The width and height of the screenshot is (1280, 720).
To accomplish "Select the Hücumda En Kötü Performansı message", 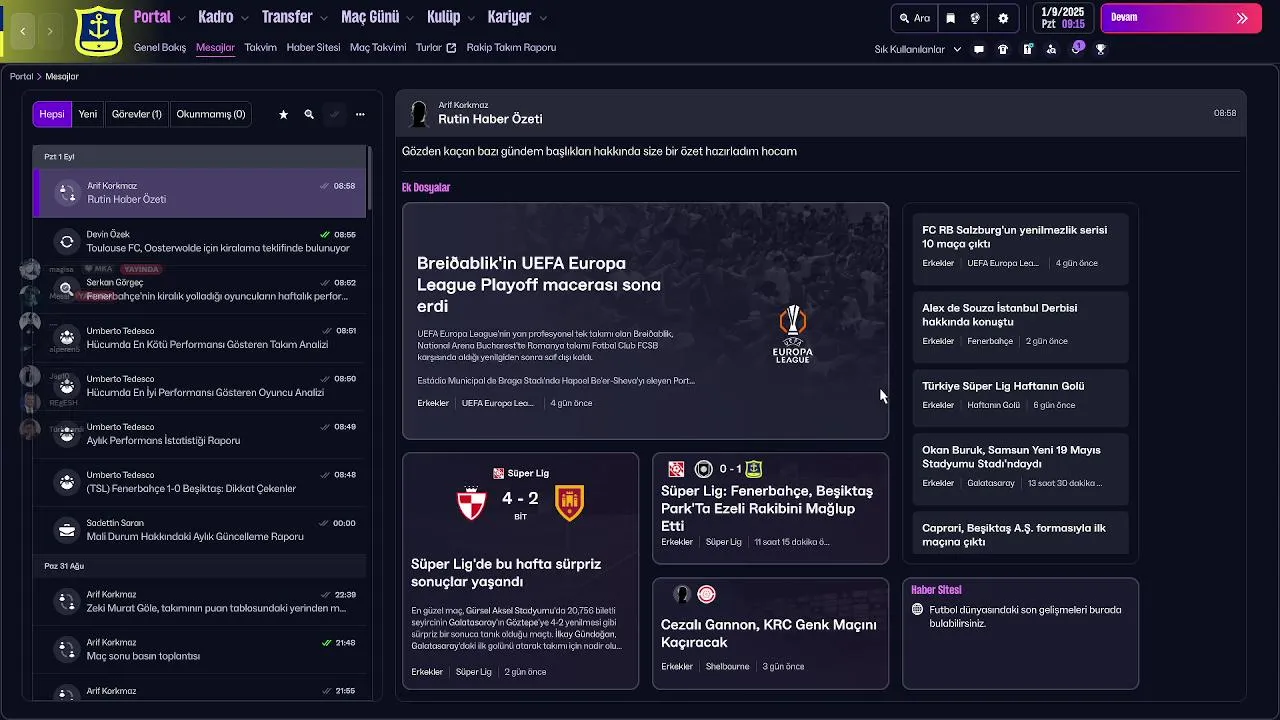I will tap(200, 337).
